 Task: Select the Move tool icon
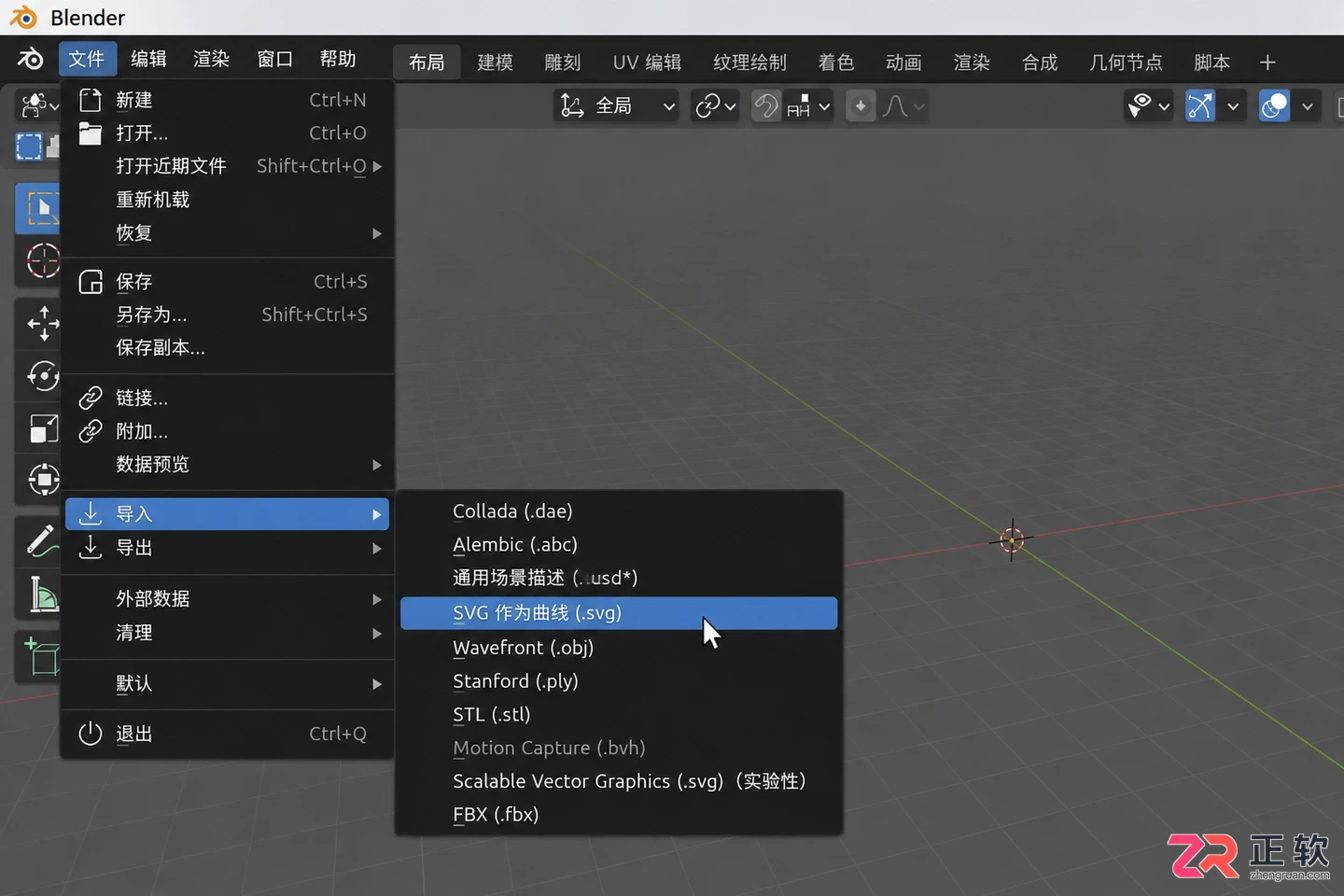[x=43, y=324]
